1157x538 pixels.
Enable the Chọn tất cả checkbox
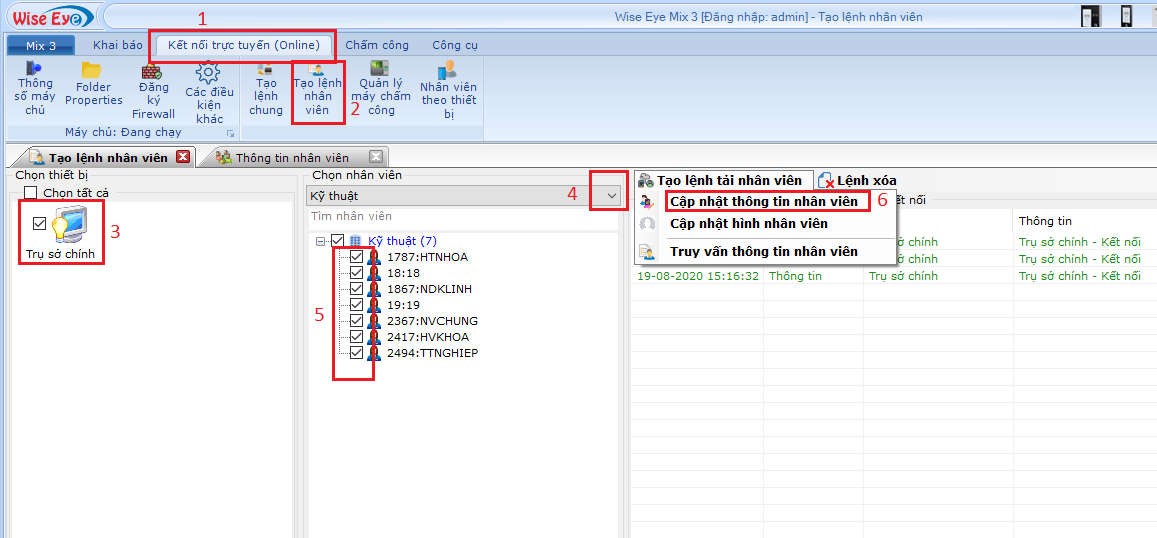(31, 193)
